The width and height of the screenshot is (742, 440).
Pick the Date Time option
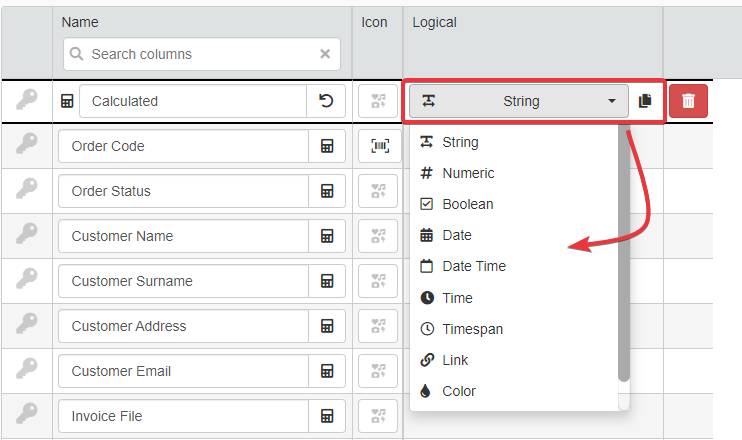tap(474, 266)
